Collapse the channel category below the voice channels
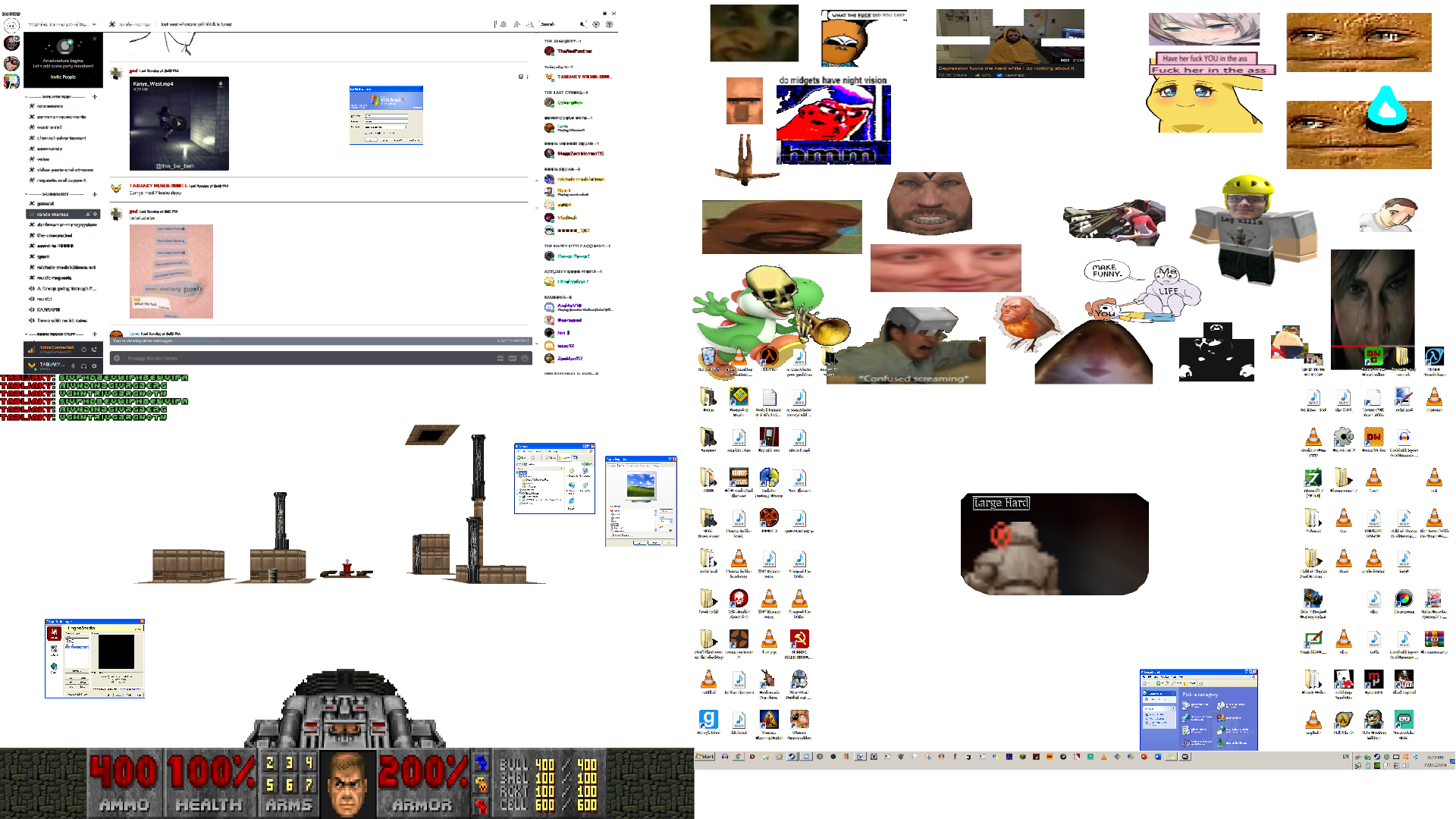The height and width of the screenshot is (819, 1456). [x=61, y=334]
